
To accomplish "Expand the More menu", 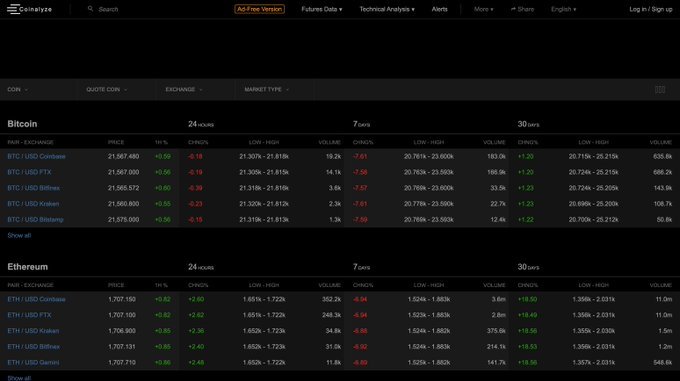I will pos(484,9).
